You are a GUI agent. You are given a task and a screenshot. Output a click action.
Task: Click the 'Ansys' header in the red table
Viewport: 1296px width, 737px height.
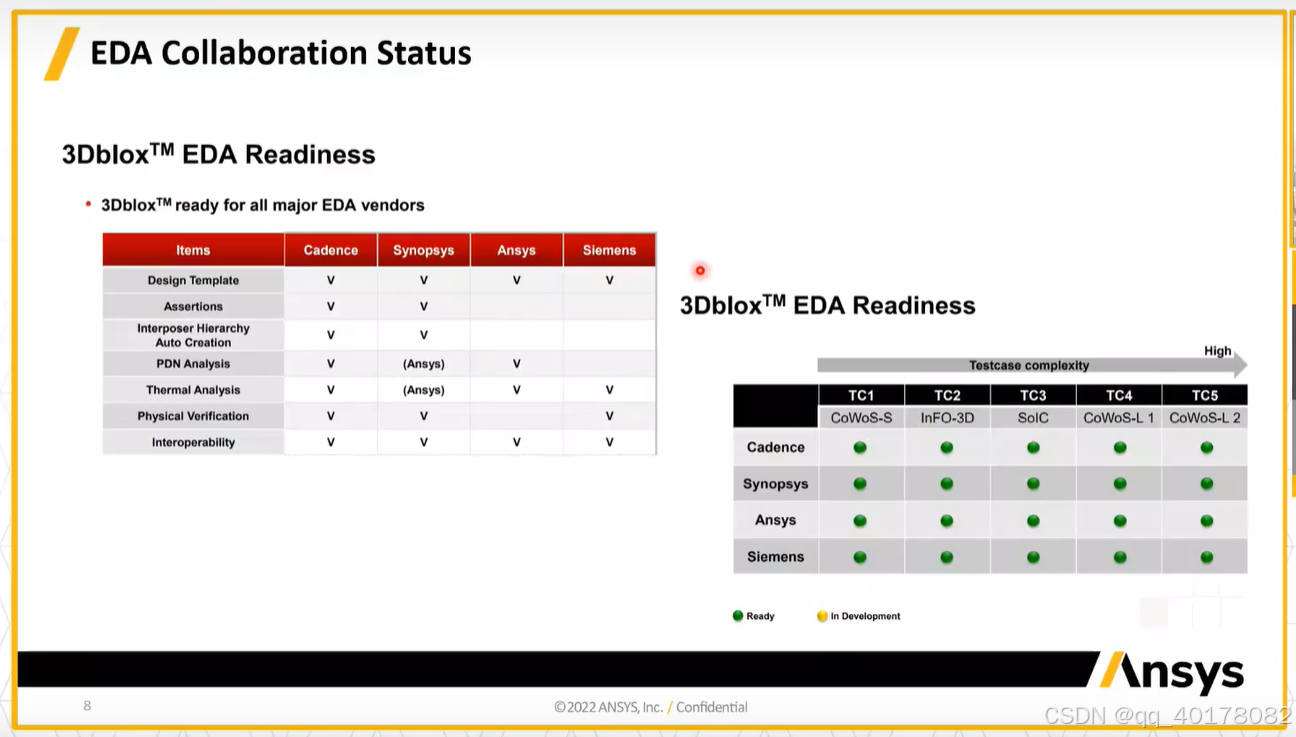coord(517,250)
